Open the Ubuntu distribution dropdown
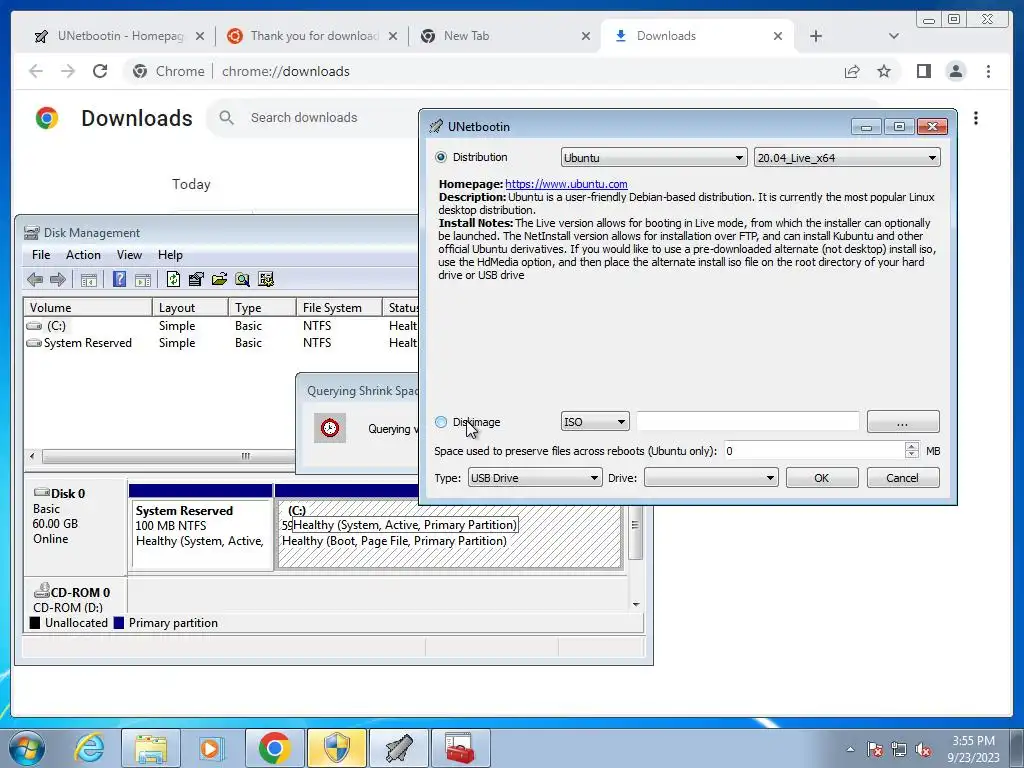 click(x=654, y=157)
